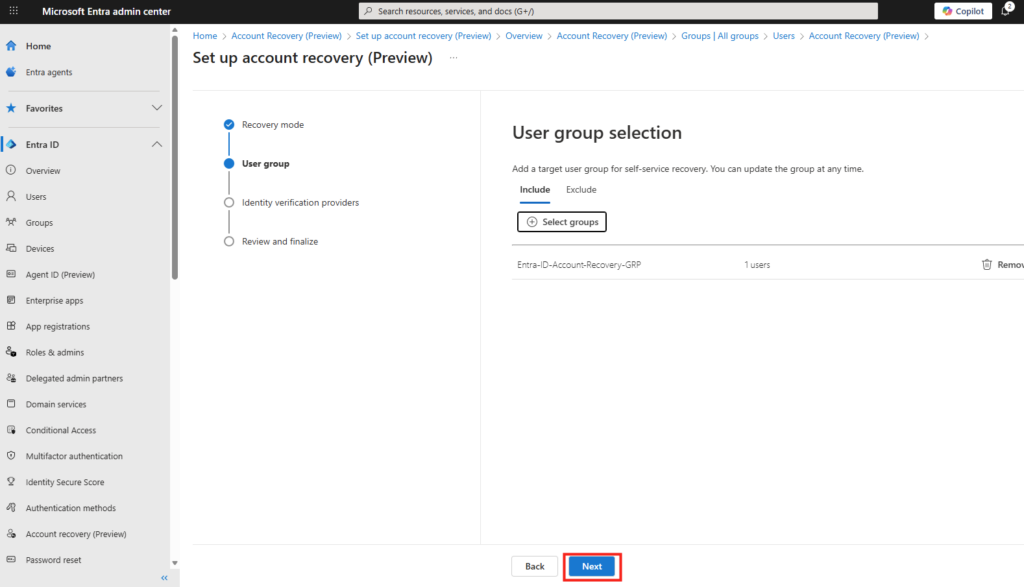Image resolution: width=1024 pixels, height=587 pixels.
Task: Collapse the Entra ID section
Action: pyautogui.click(x=156, y=145)
